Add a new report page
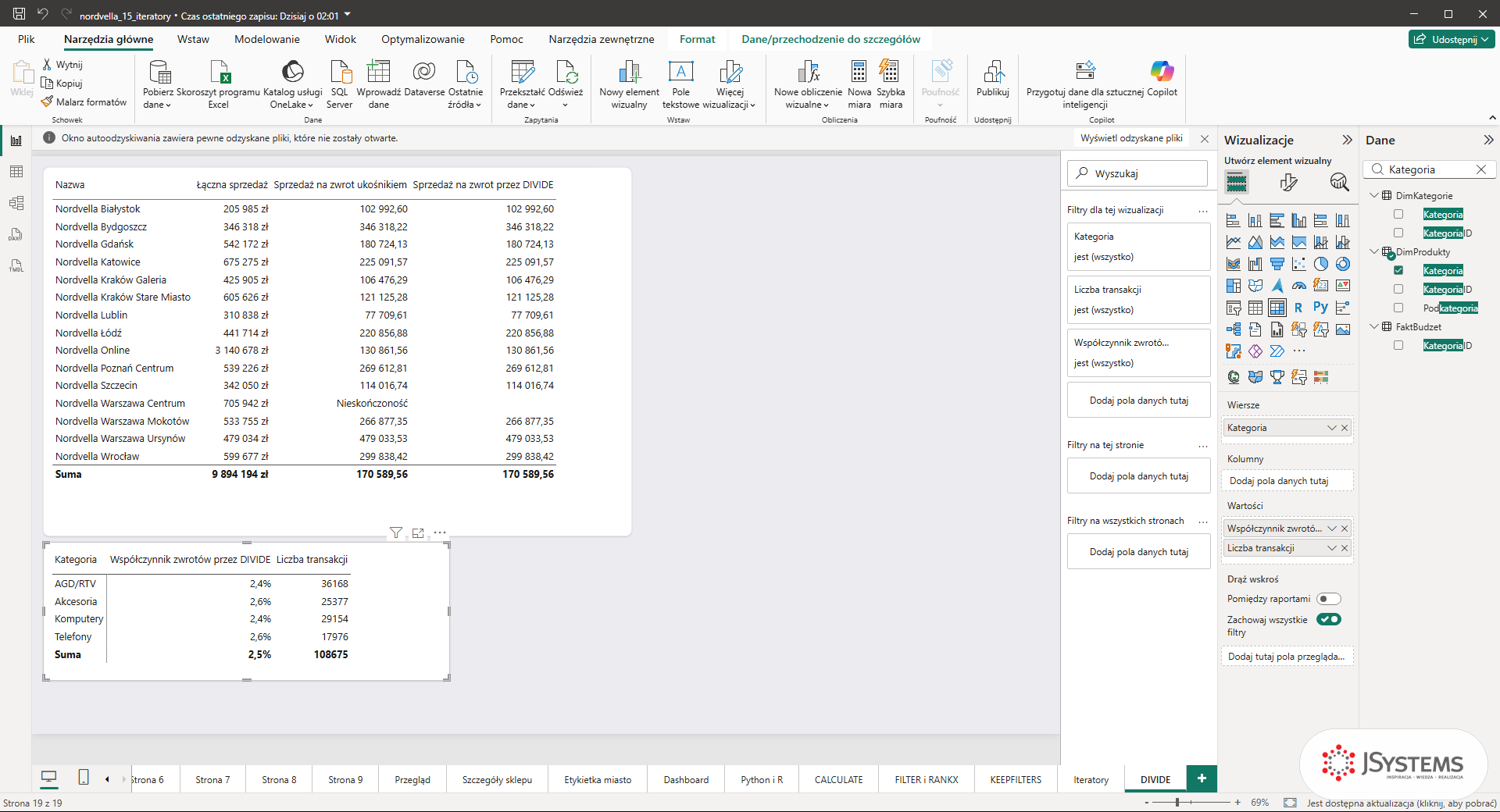 [x=1202, y=778]
